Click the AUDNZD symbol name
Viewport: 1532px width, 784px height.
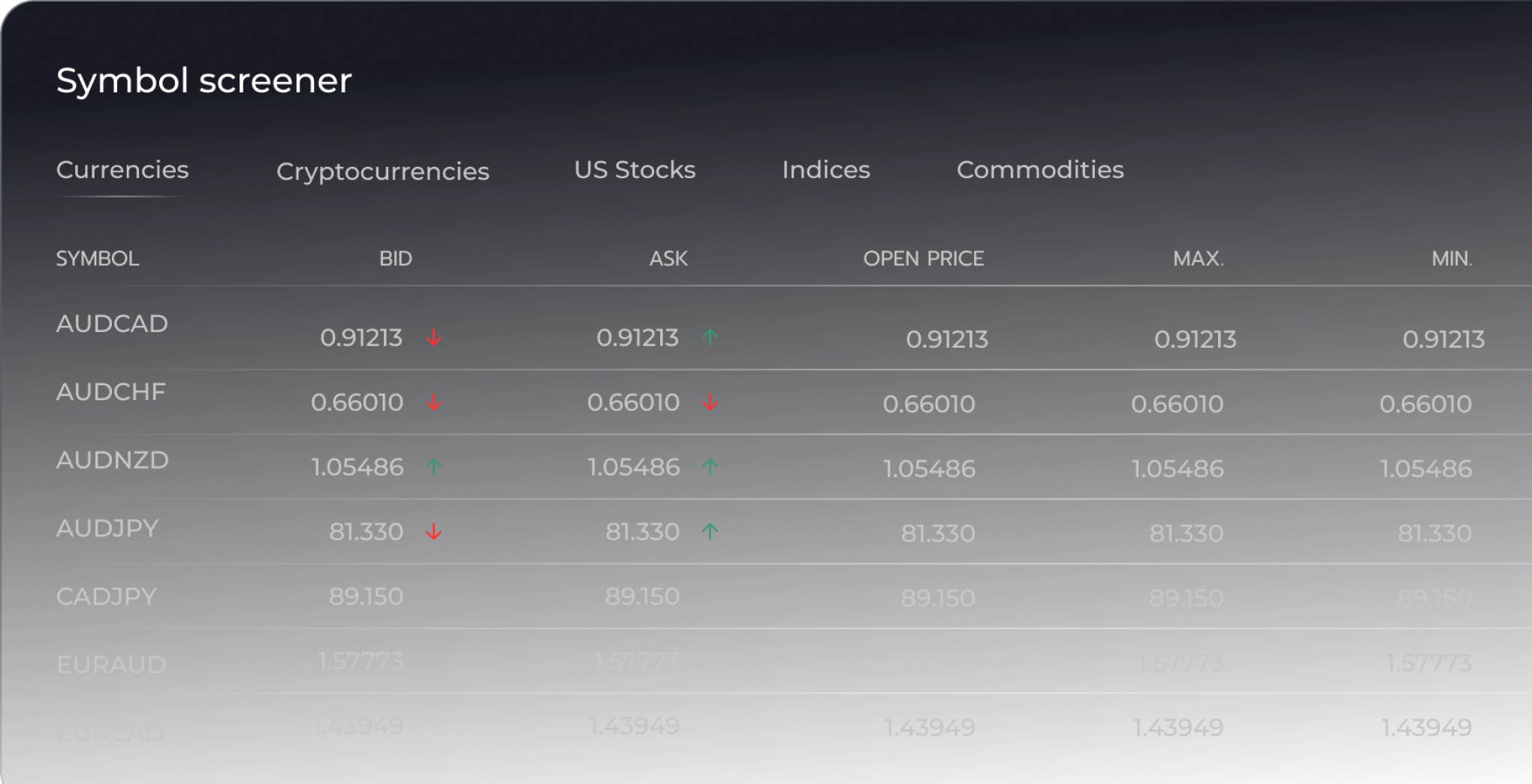[x=113, y=460]
